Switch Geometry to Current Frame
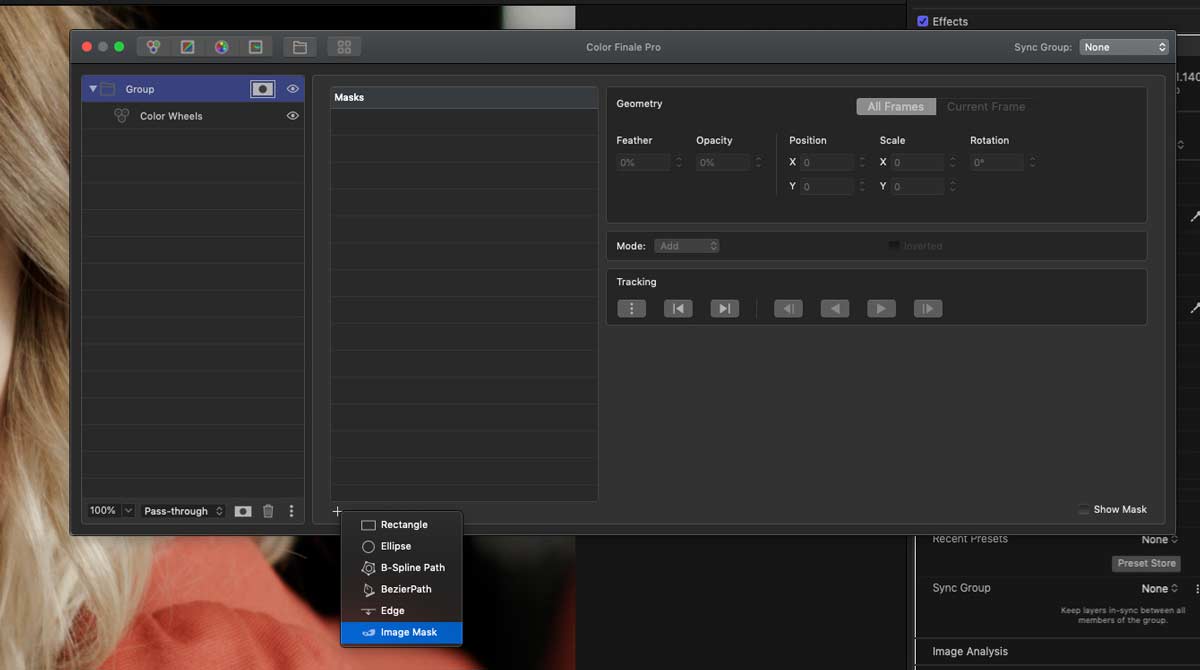 pyautogui.click(x=986, y=107)
